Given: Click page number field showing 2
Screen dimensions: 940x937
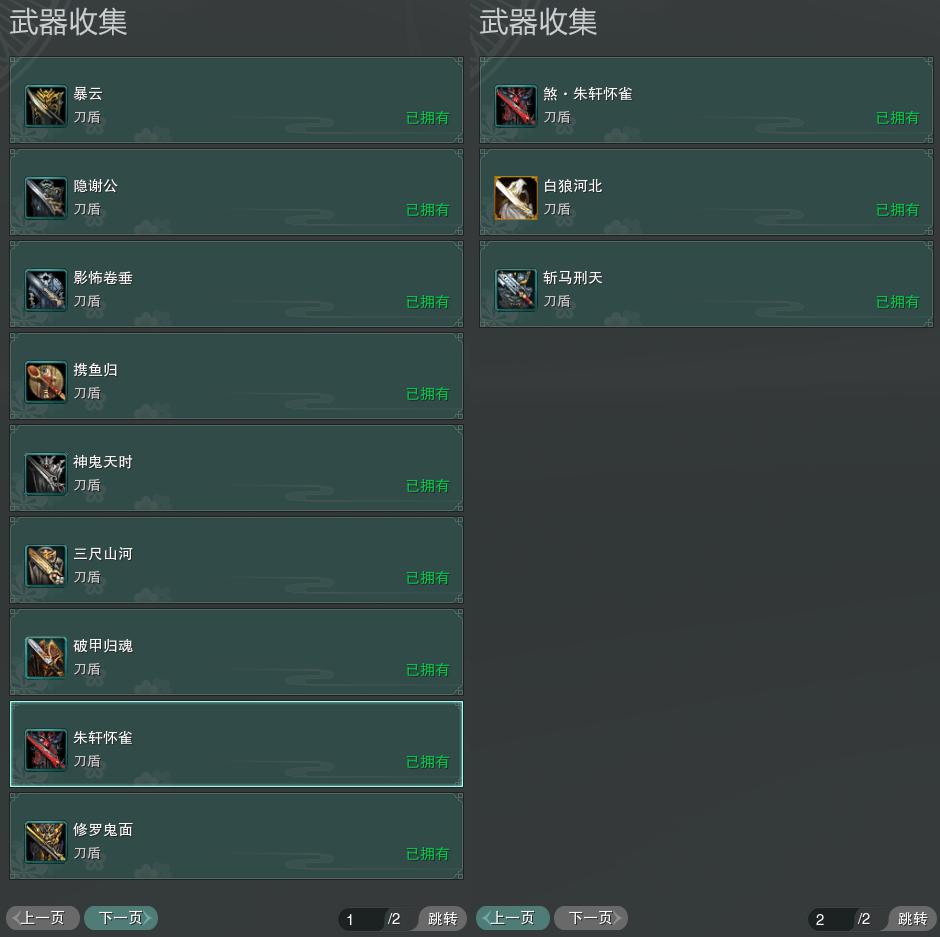Looking at the screenshot, I should click(x=831, y=919).
